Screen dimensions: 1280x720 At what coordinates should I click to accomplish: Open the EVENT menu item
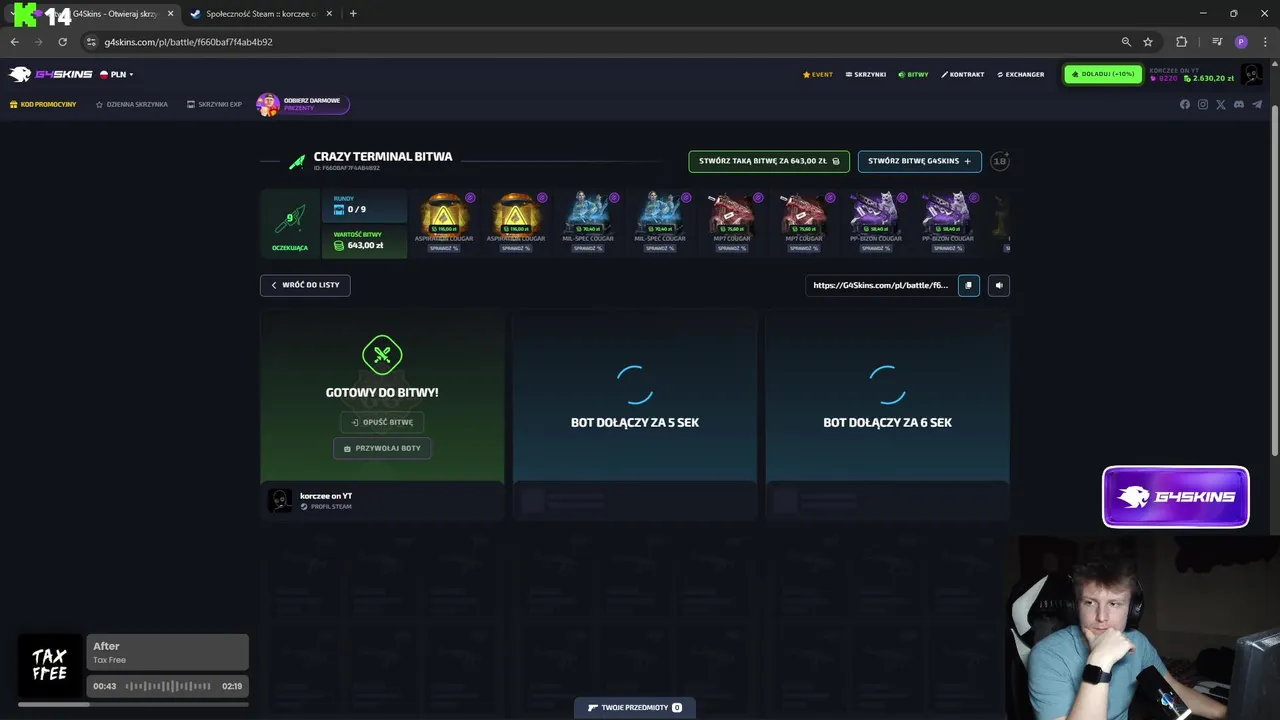pos(818,74)
